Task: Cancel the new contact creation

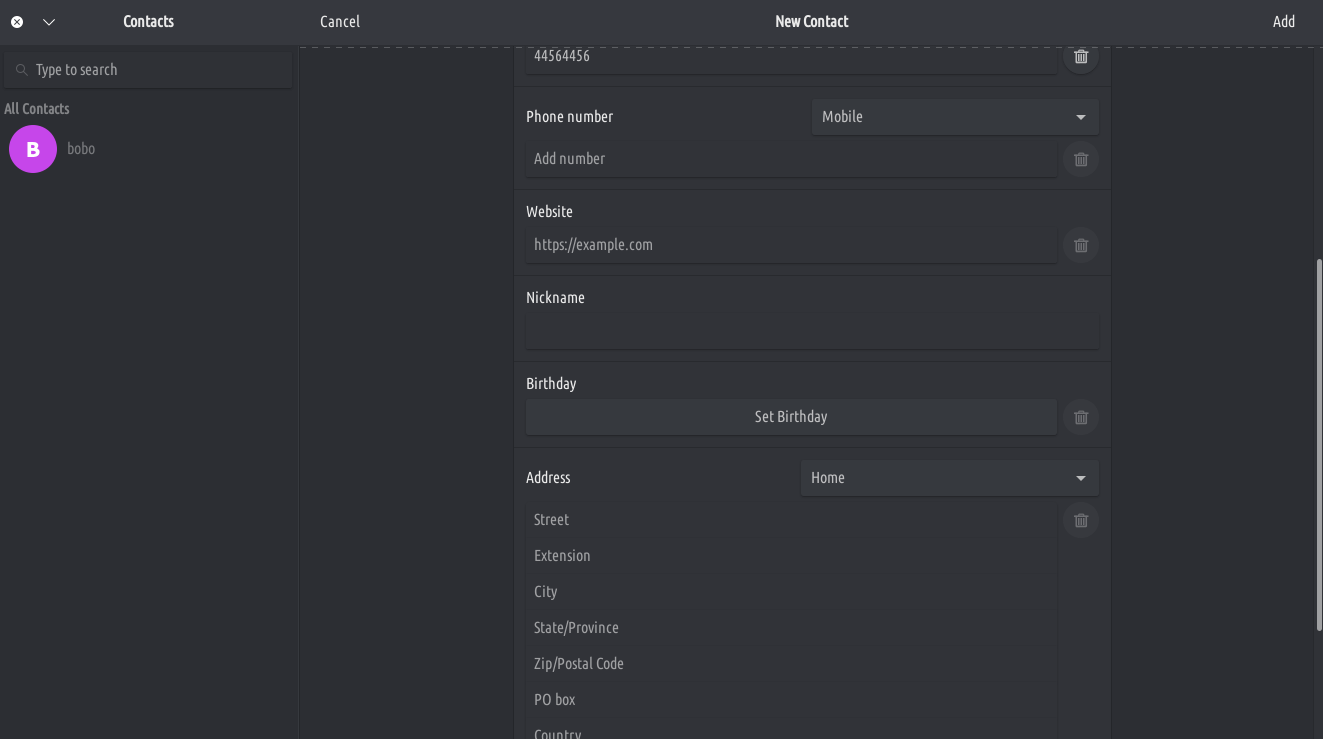Action: click(x=340, y=21)
